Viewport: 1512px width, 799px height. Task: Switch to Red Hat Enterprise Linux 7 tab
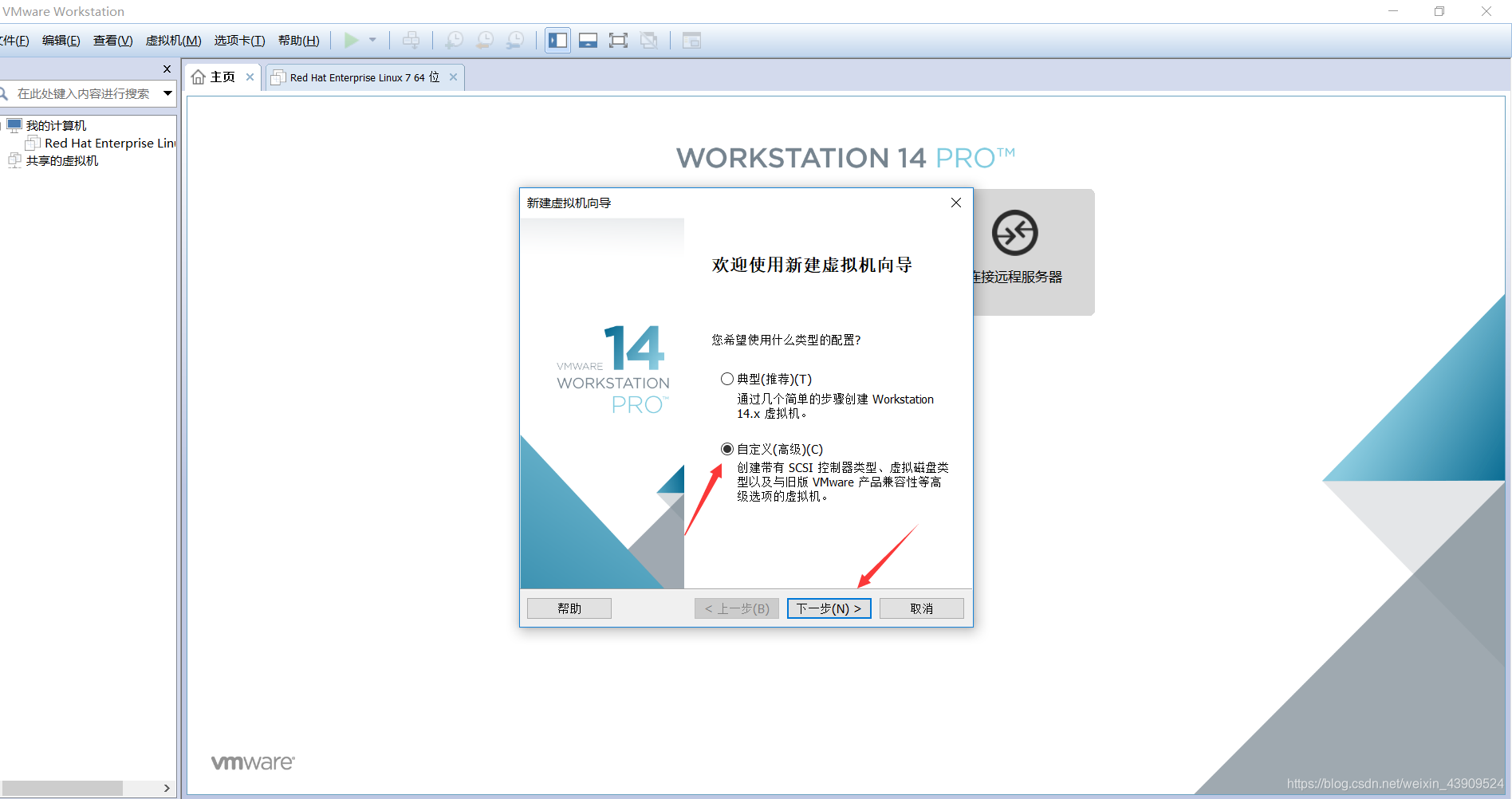pos(364,77)
